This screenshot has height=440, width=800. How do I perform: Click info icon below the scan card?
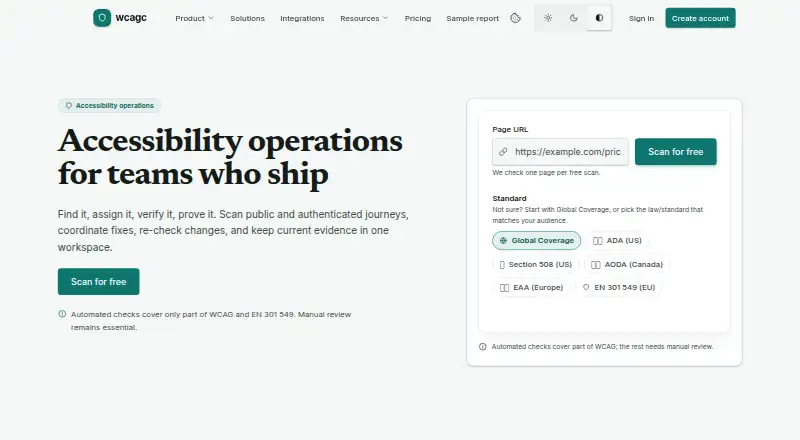click(x=483, y=347)
